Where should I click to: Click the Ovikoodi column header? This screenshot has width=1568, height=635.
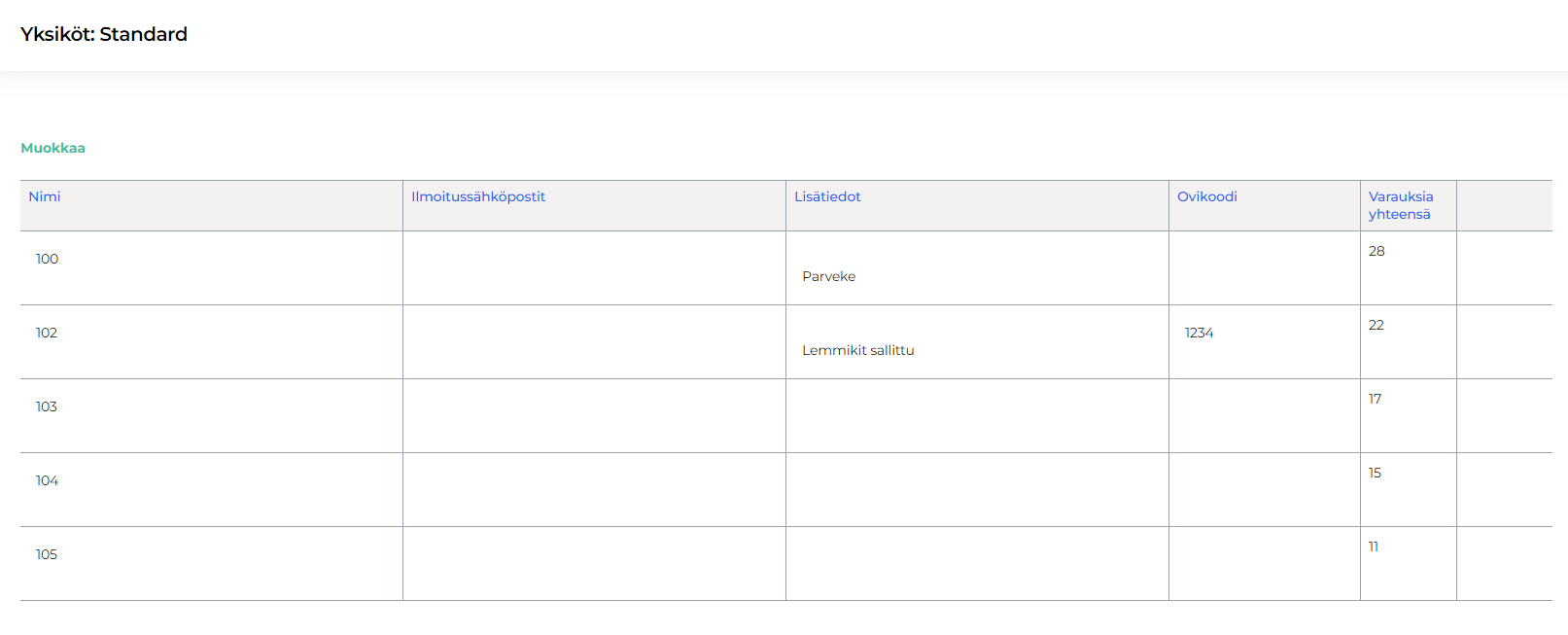[x=1206, y=196]
